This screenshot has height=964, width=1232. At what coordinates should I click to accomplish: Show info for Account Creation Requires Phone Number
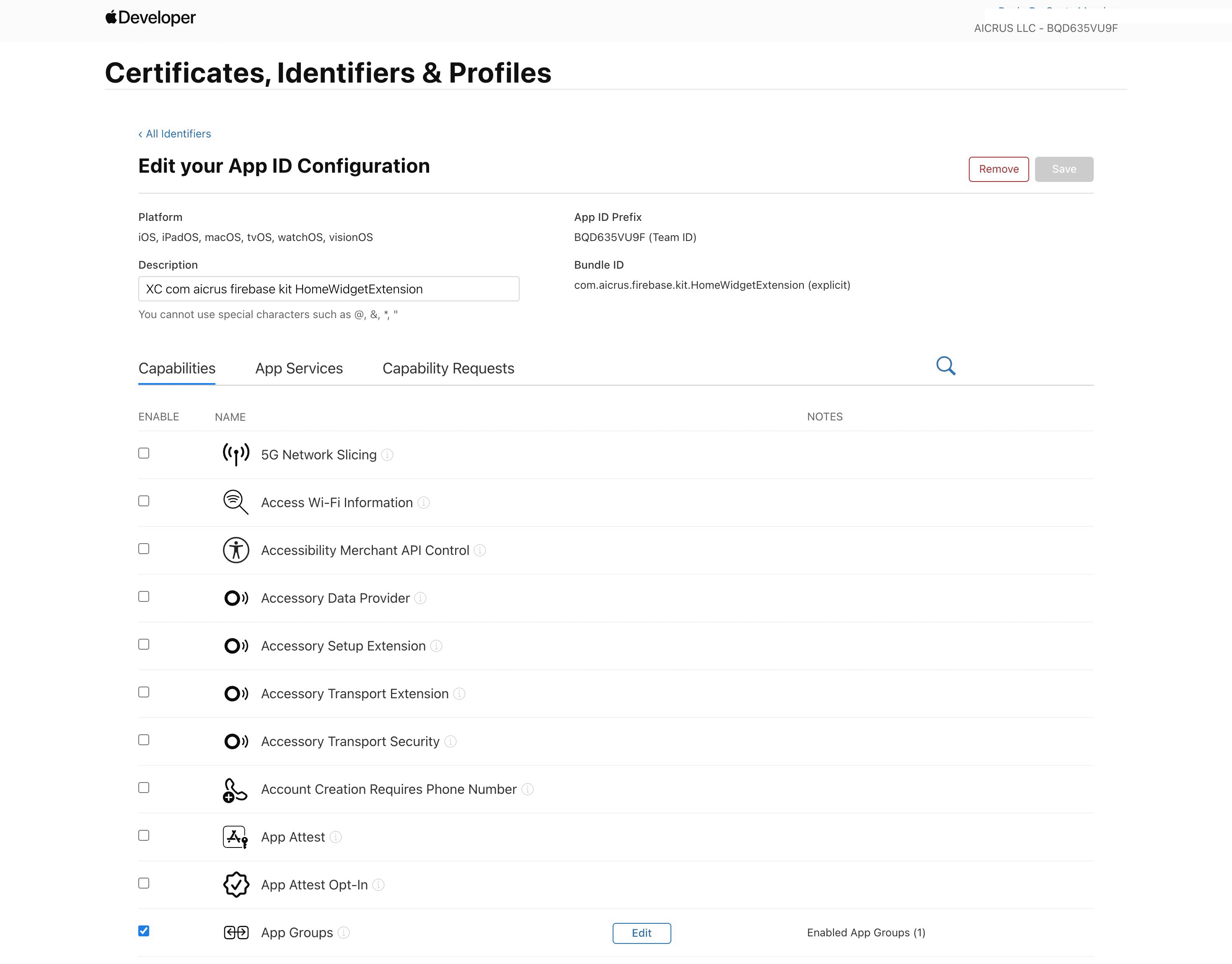tap(527, 789)
